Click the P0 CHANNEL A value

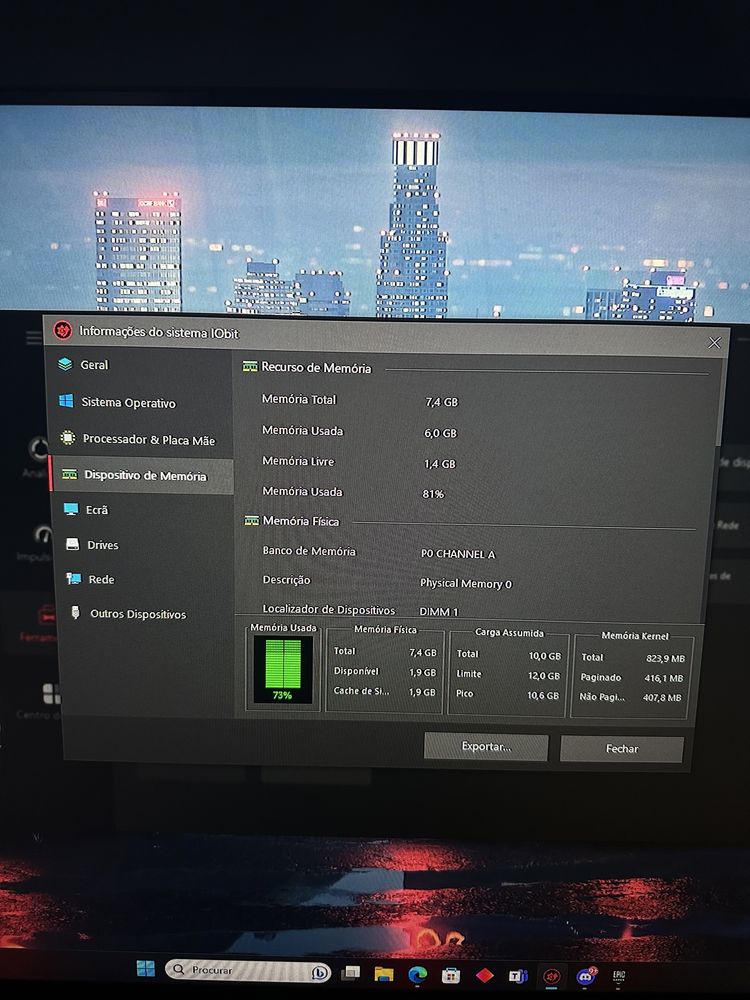tap(458, 554)
